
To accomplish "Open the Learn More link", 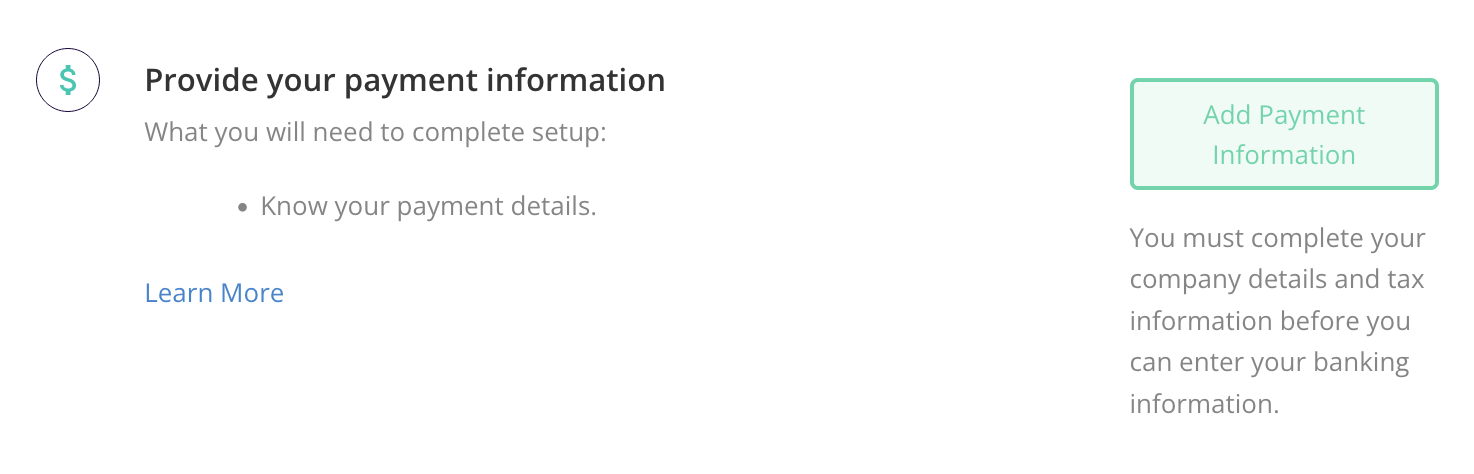I will coord(214,293).
